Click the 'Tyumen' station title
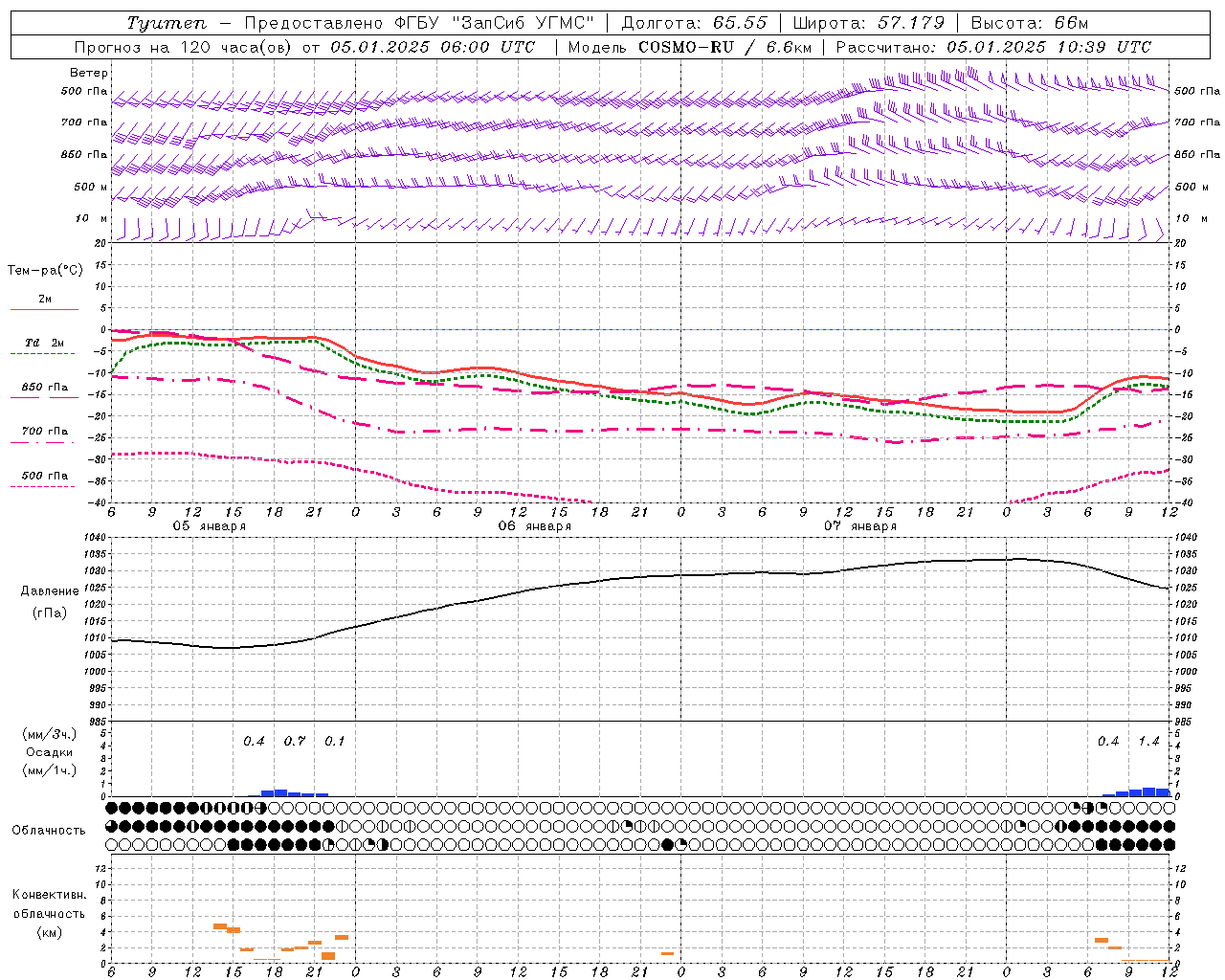This screenshot has width=1225, height=980. coord(167,24)
